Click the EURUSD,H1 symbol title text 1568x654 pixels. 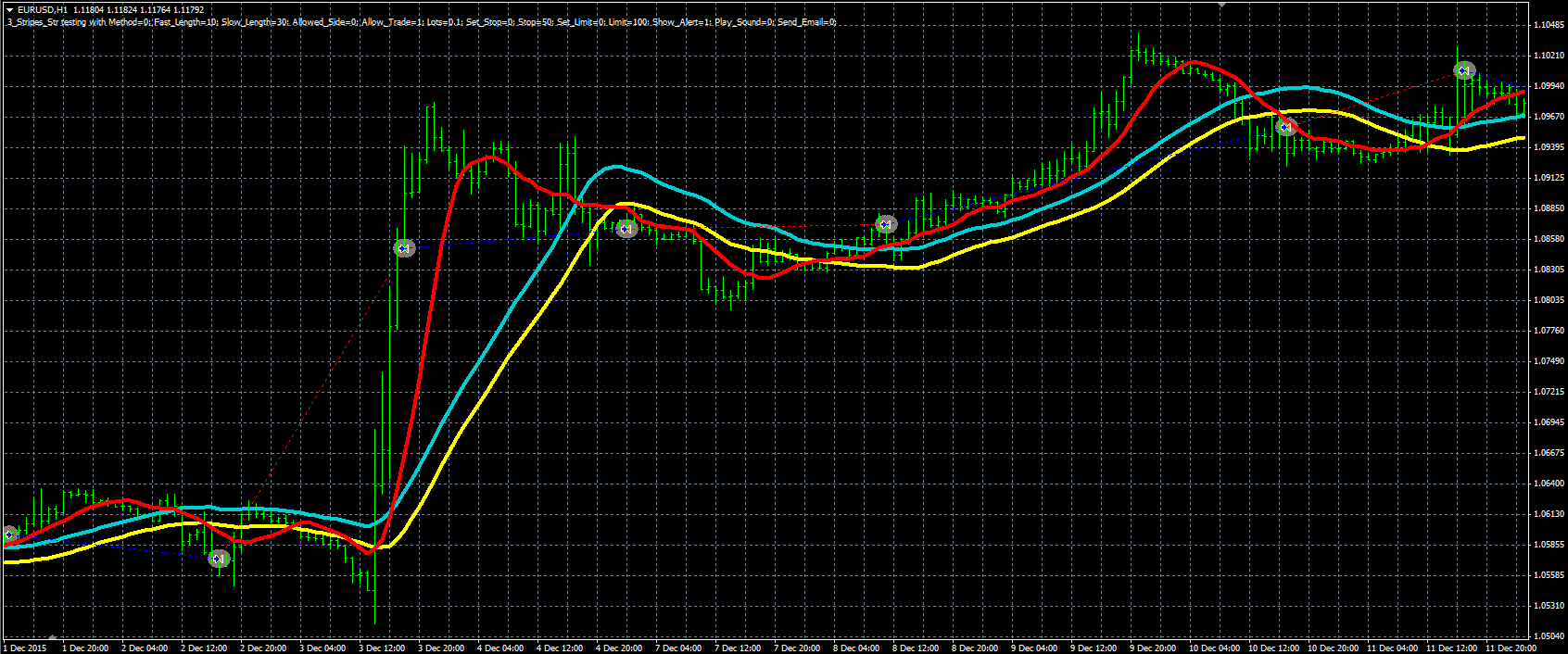coord(42,10)
